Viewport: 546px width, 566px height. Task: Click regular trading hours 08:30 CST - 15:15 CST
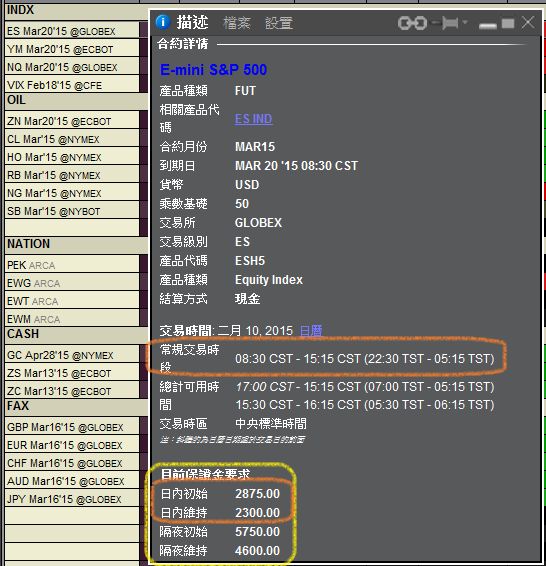coord(298,359)
